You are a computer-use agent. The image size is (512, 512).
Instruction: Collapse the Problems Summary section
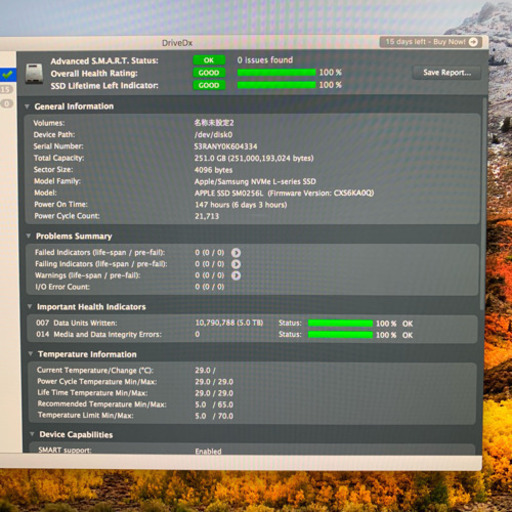coord(29,236)
